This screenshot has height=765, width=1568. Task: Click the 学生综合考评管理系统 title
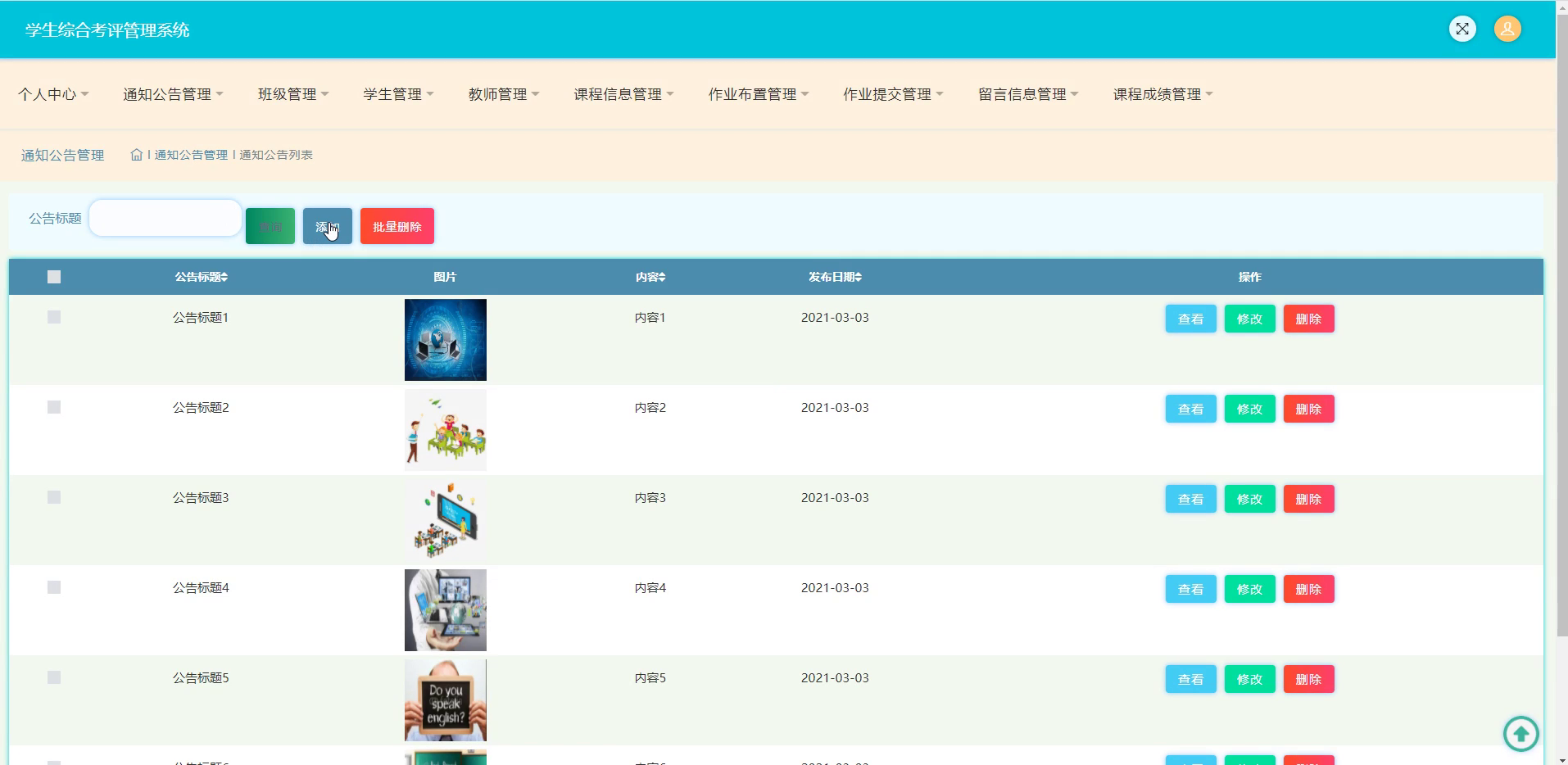(107, 30)
